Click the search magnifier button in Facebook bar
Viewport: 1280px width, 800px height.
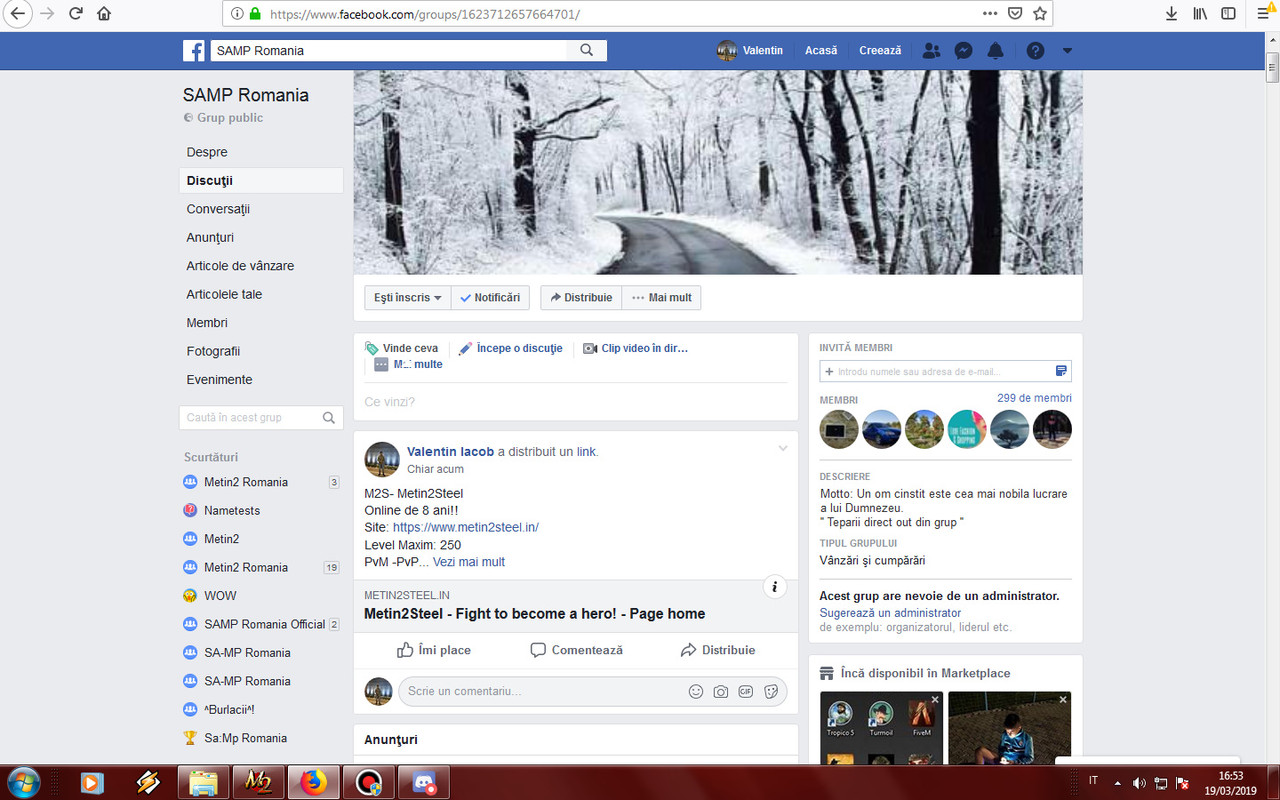587,50
